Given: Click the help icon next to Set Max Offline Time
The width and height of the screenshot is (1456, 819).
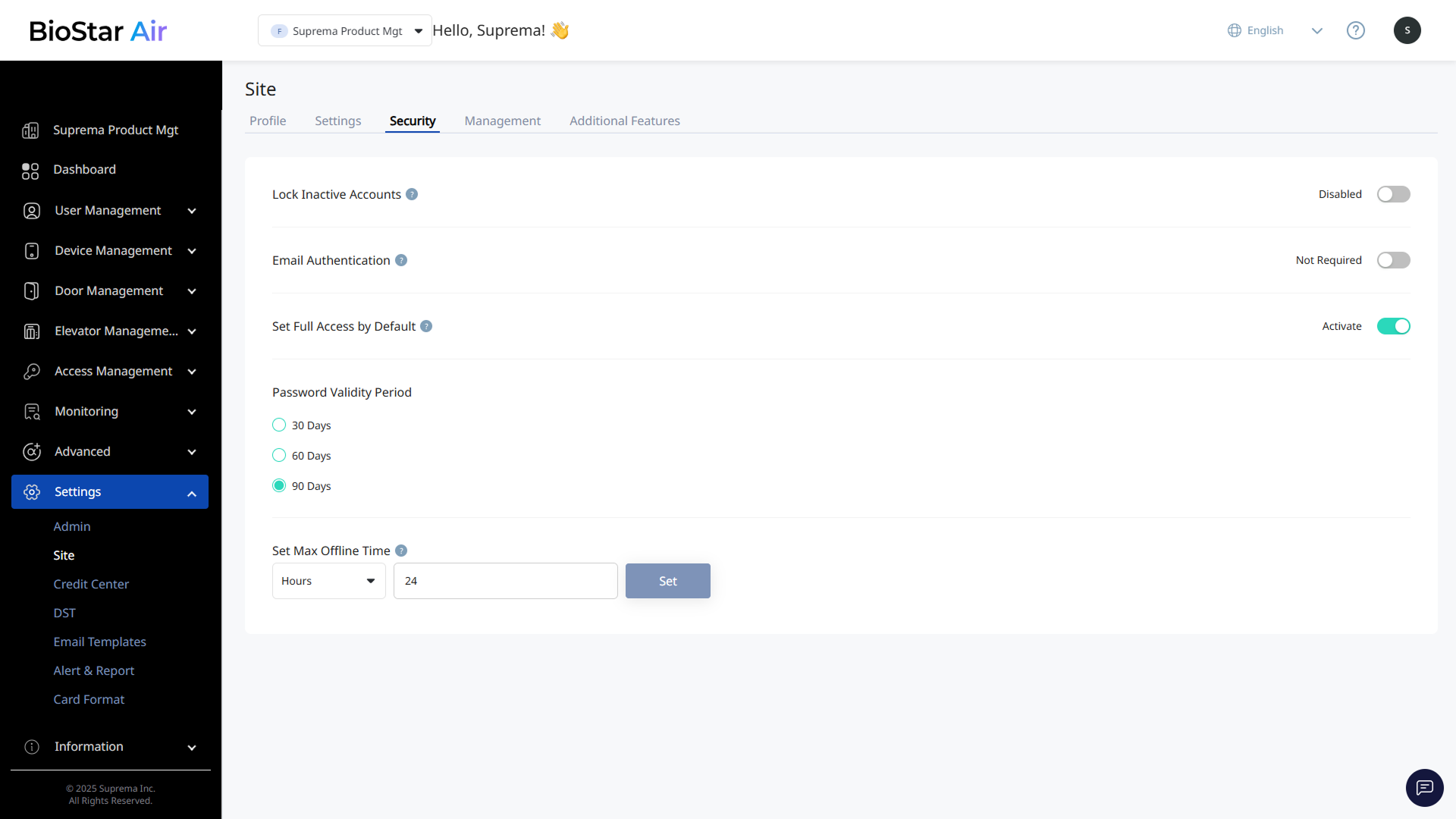Looking at the screenshot, I should coord(401,551).
